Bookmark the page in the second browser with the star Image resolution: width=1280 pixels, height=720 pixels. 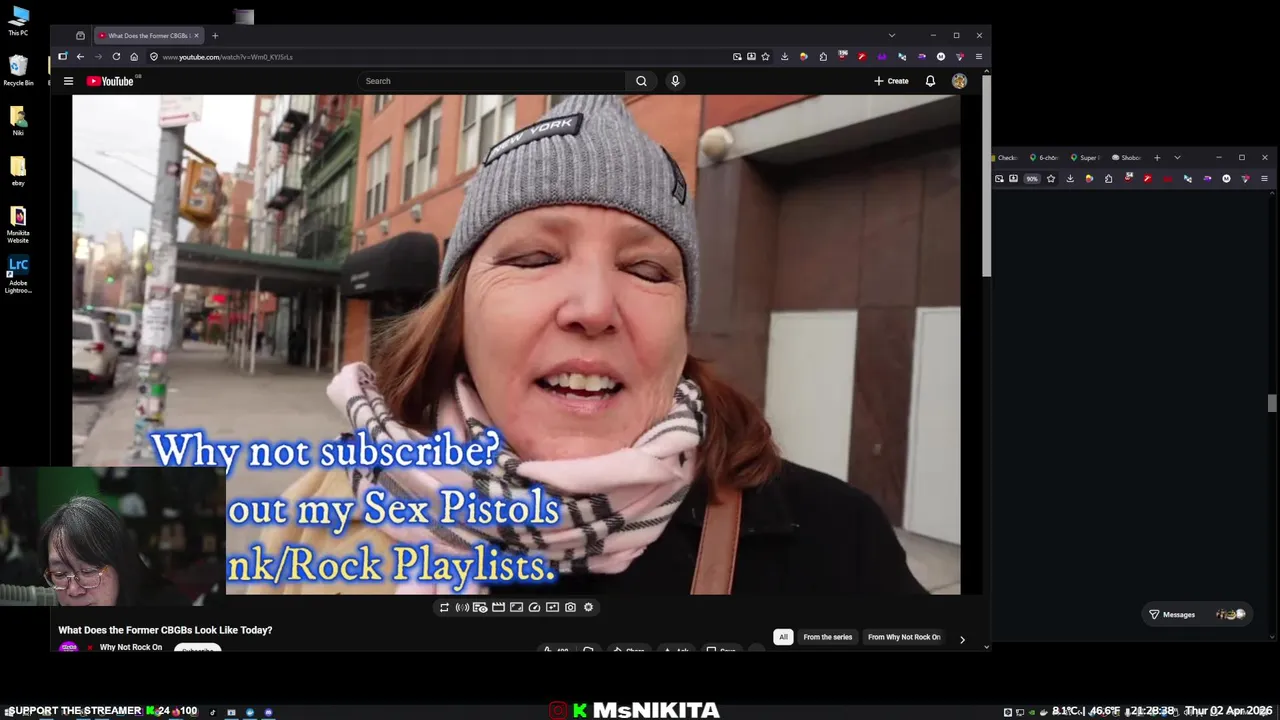(x=1051, y=179)
